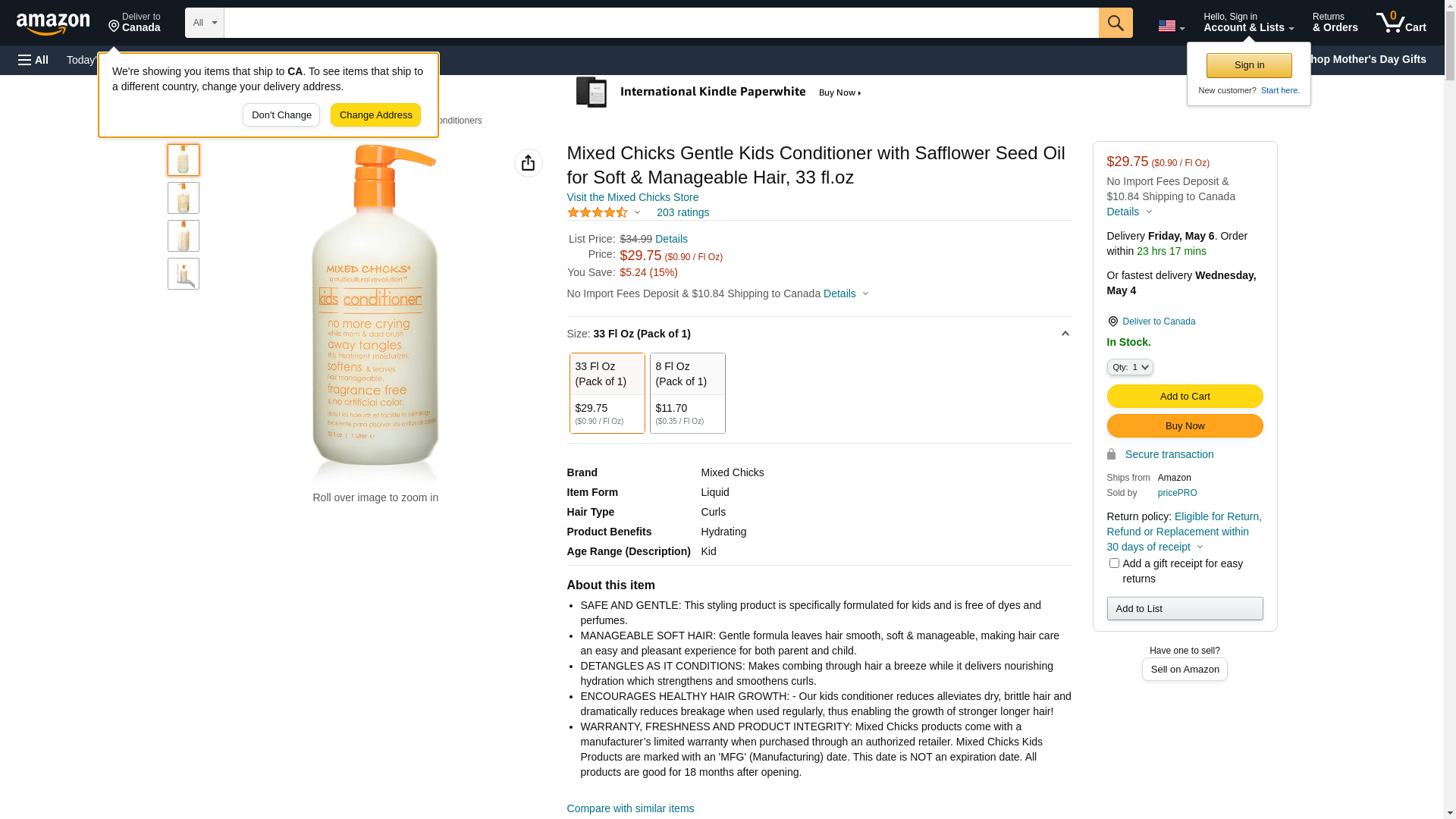Viewport: 1456px width, 819px height.
Task: Click Visit the Mixed Chicks Store link
Action: point(632,197)
